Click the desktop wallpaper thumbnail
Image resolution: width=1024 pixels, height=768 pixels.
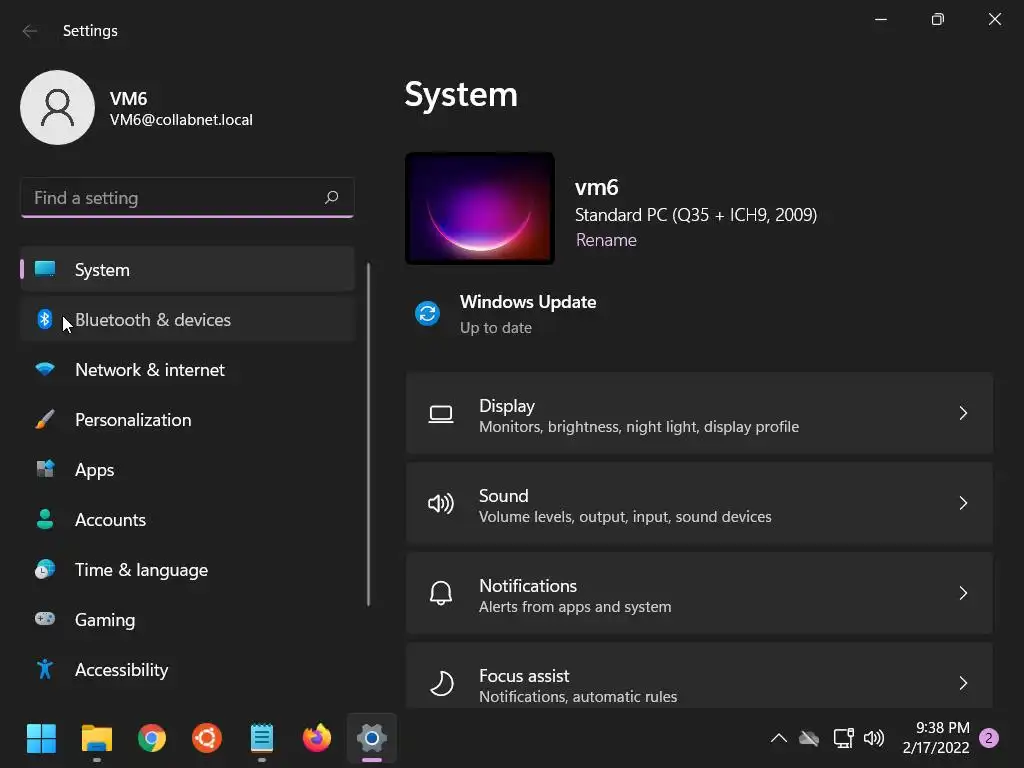click(x=480, y=208)
